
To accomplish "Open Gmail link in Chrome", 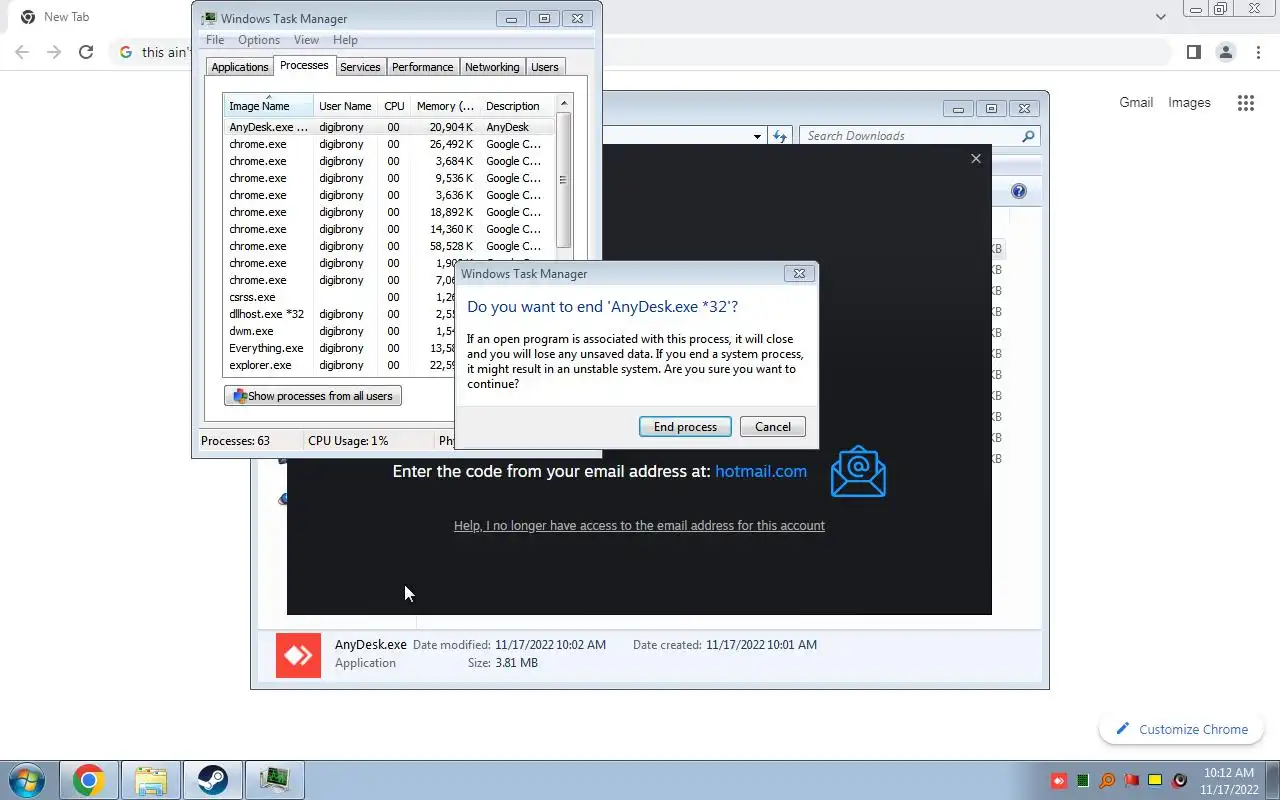I will tap(1136, 103).
